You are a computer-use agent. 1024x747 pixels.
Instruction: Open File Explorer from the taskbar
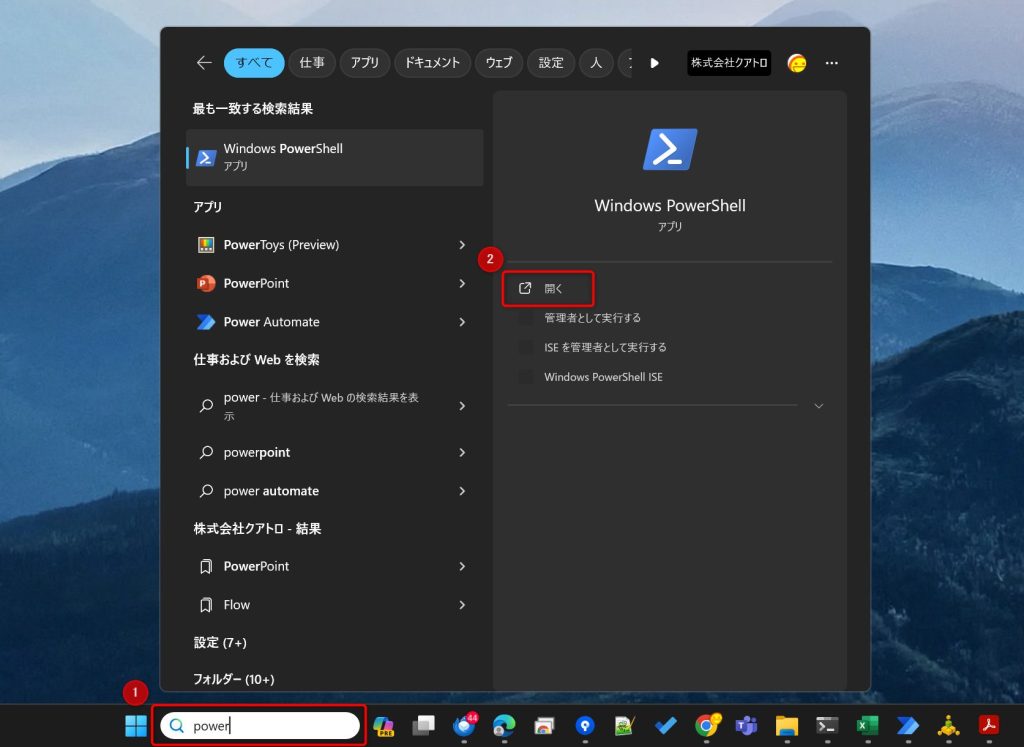(x=787, y=725)
